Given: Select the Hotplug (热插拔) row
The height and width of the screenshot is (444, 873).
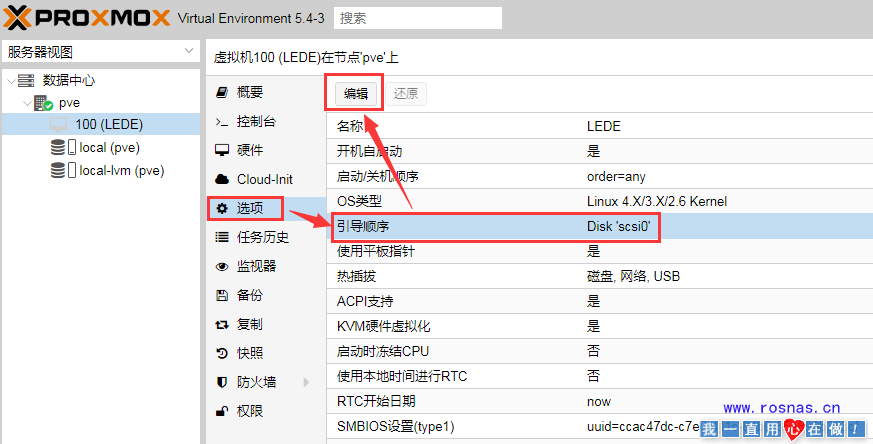Looking at the screenshot, I should click(600, 276).
